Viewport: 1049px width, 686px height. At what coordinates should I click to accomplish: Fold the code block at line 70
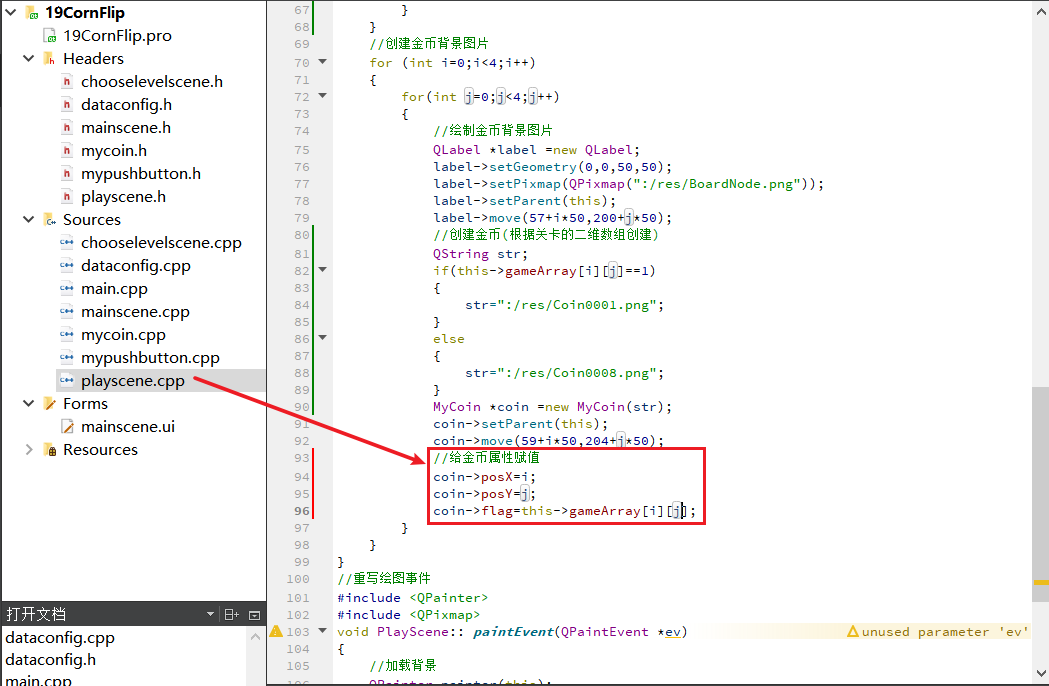322,62
